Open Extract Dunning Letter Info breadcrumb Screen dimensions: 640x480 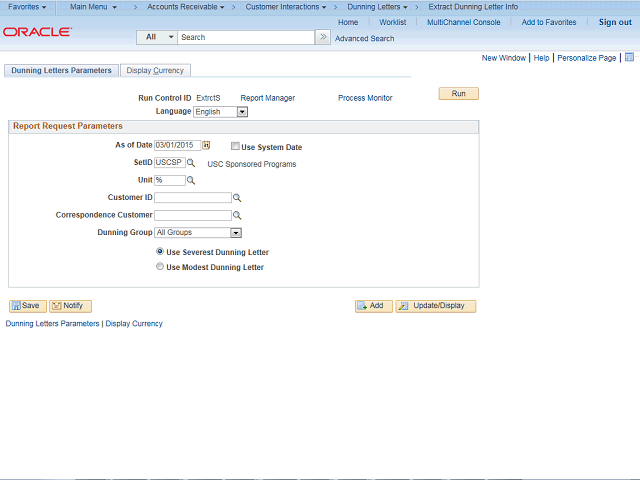[x=473, y=7]
